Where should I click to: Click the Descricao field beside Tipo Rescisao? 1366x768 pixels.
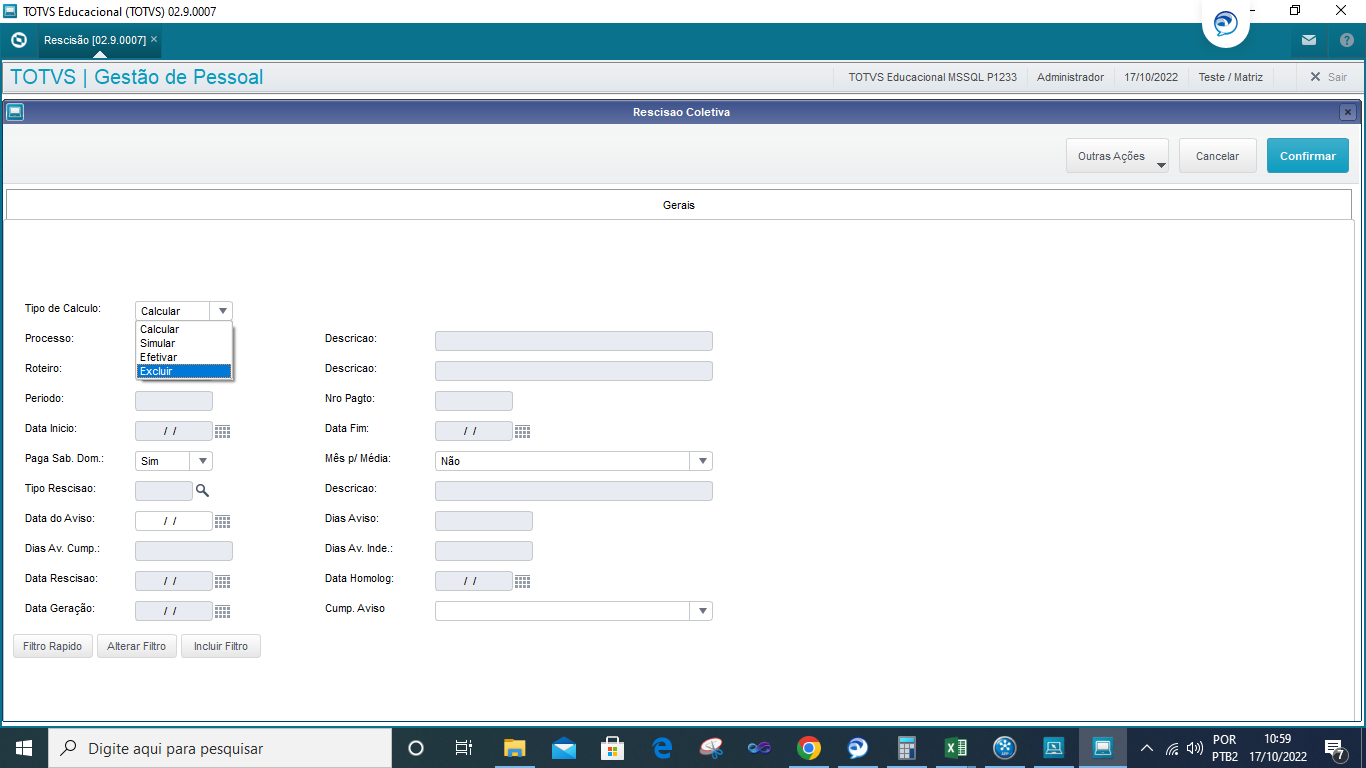(574, 491)
